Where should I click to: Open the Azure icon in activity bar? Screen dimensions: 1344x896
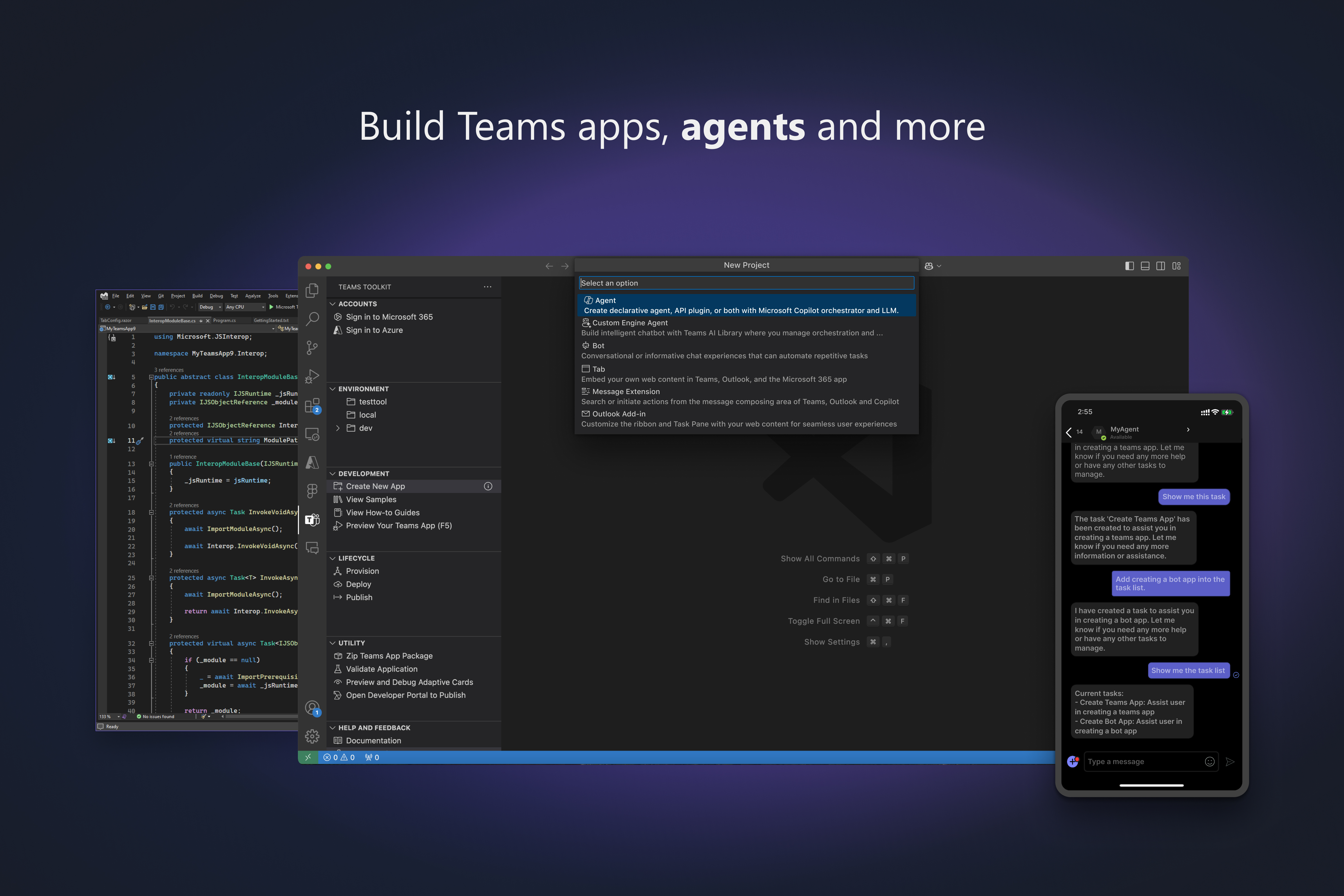[x=312, y=462]
